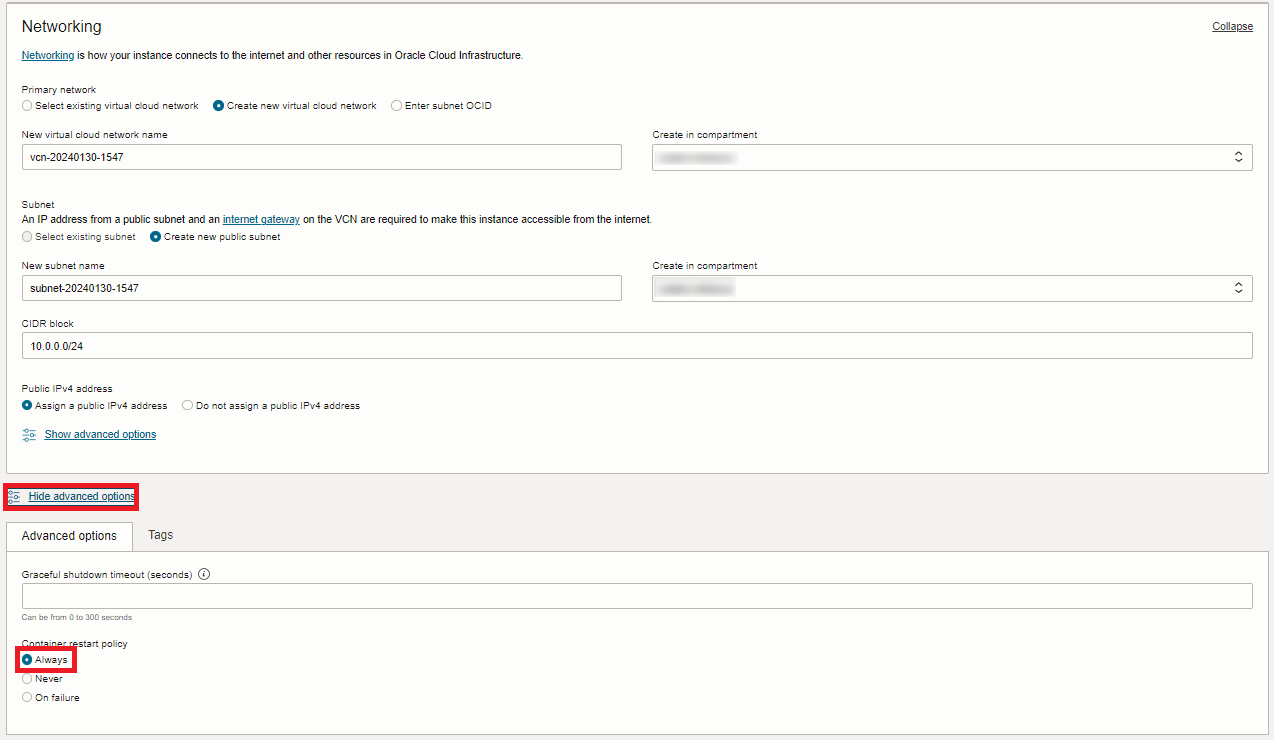Open the Advanced options tab
Image resolution: width=1274 pixels, height=740 pixels.
point(69,536)
